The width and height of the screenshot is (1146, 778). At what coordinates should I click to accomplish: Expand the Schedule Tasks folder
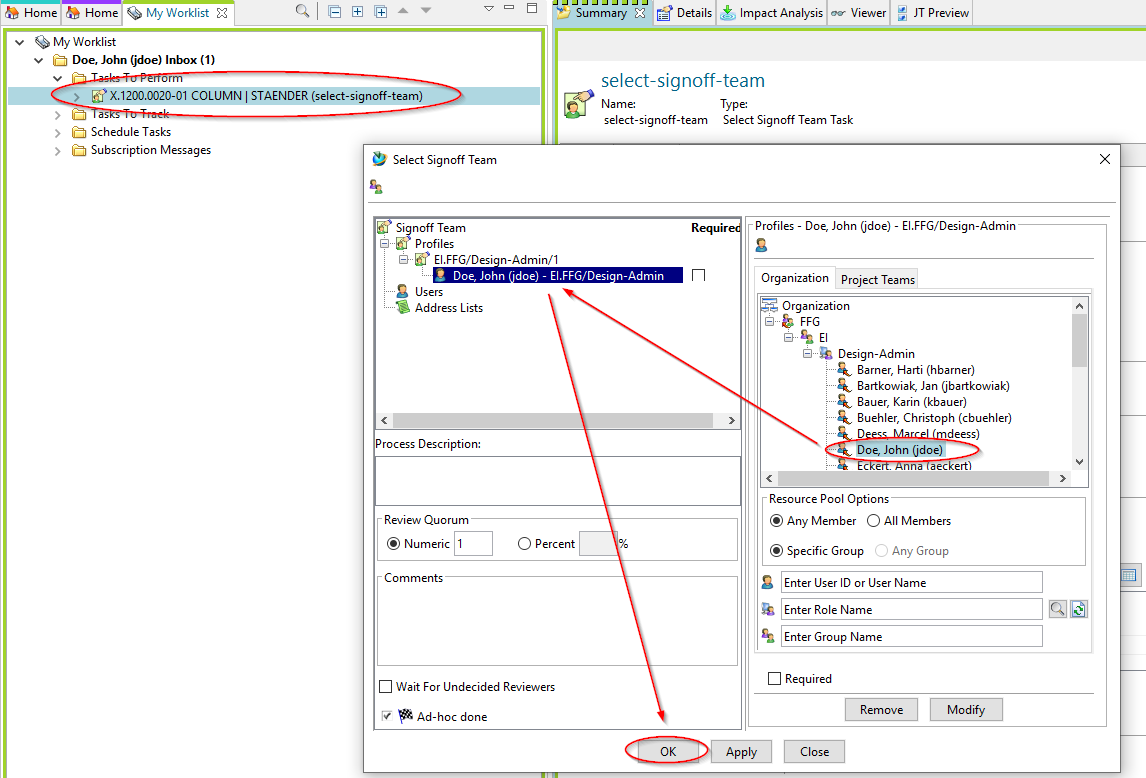coord(58,132)
